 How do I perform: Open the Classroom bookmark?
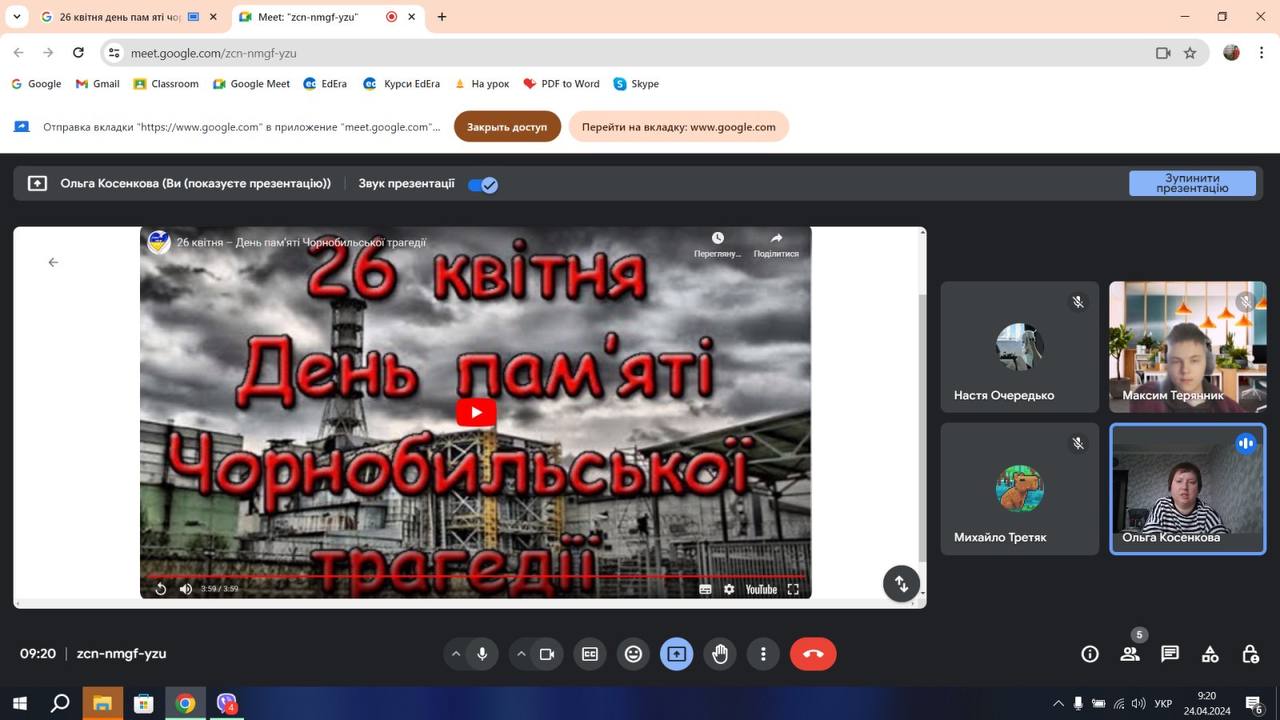tap(166, 84)
